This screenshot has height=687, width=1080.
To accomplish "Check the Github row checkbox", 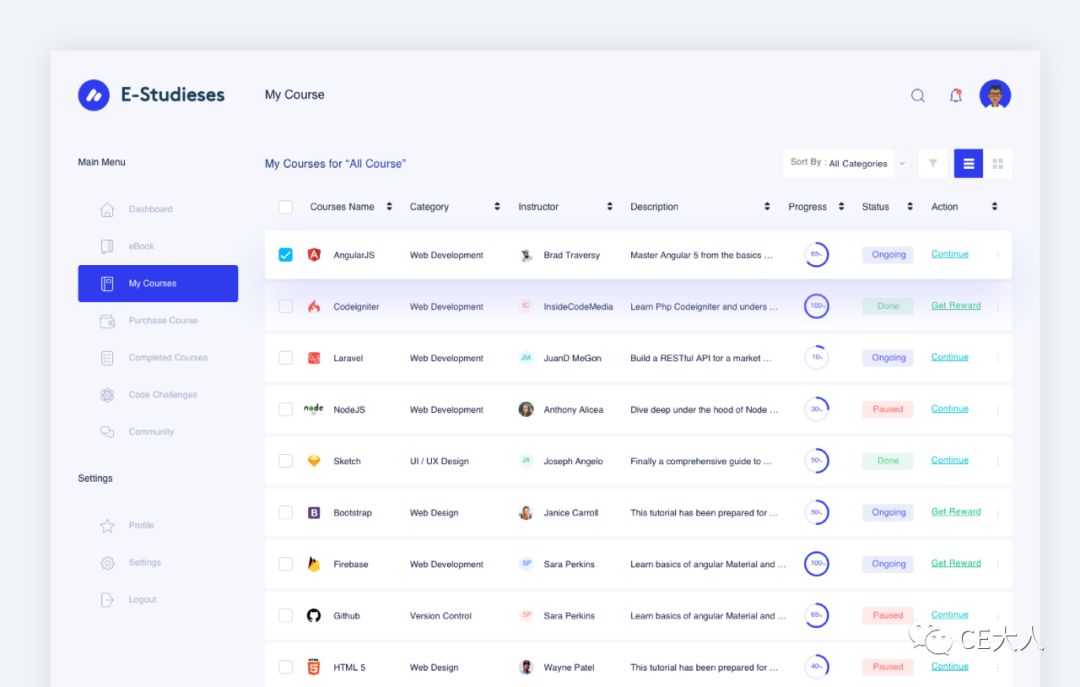I will 286,615.
